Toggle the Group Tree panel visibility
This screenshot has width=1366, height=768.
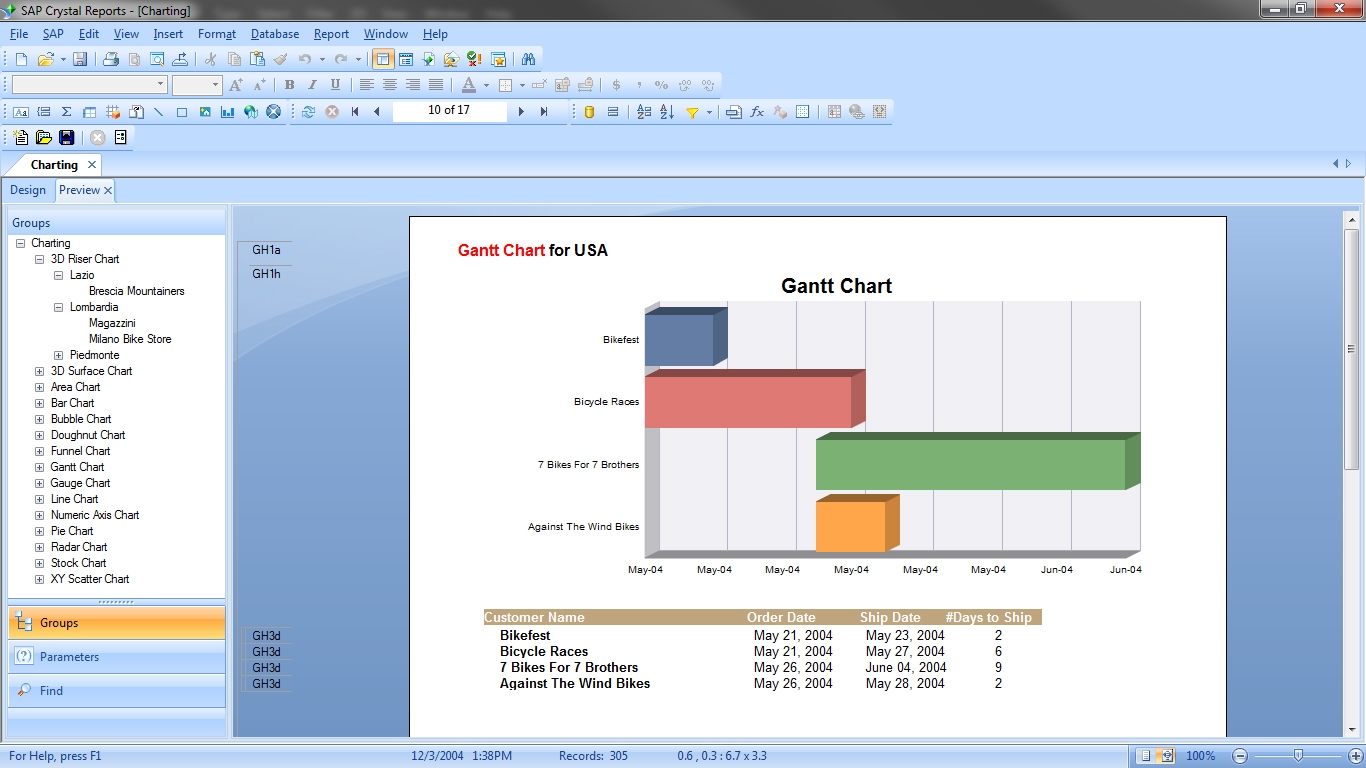click(x=384, y=60)
